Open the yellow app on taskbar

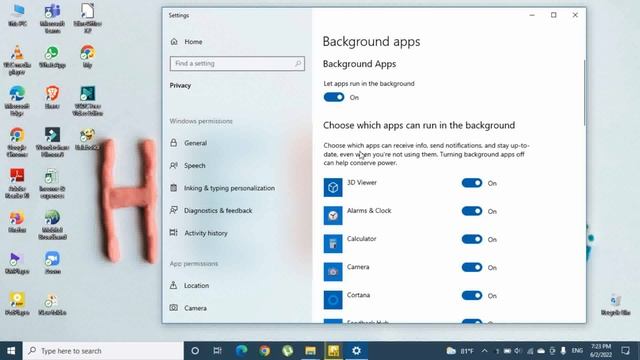[333, 351]
